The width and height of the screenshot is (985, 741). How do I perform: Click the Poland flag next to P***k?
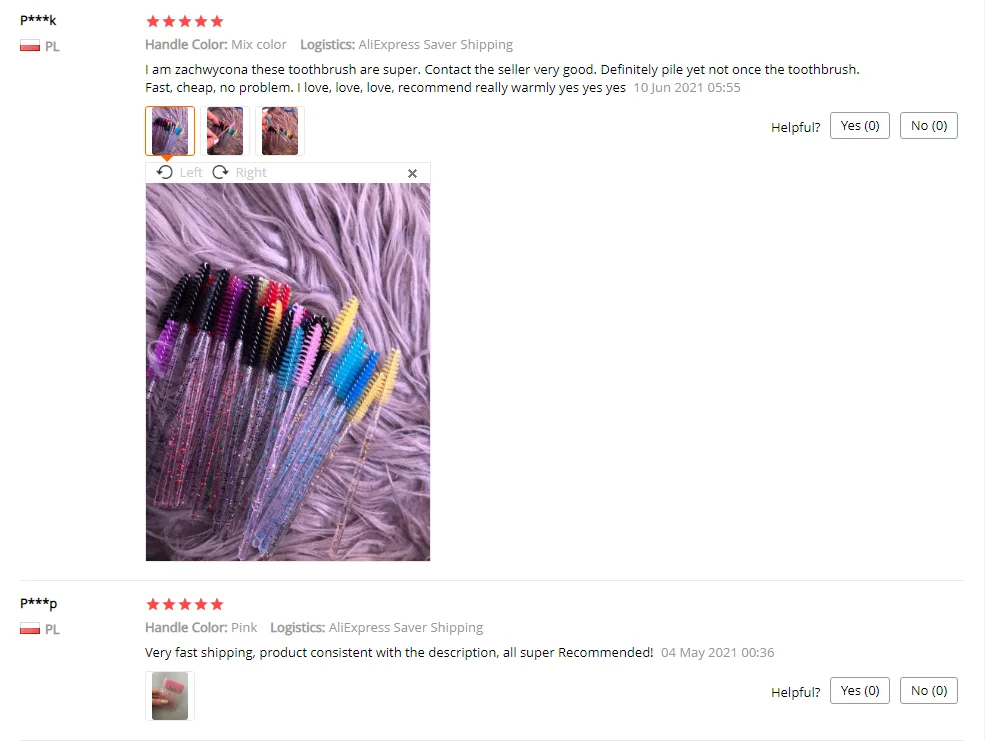point(30,46)
